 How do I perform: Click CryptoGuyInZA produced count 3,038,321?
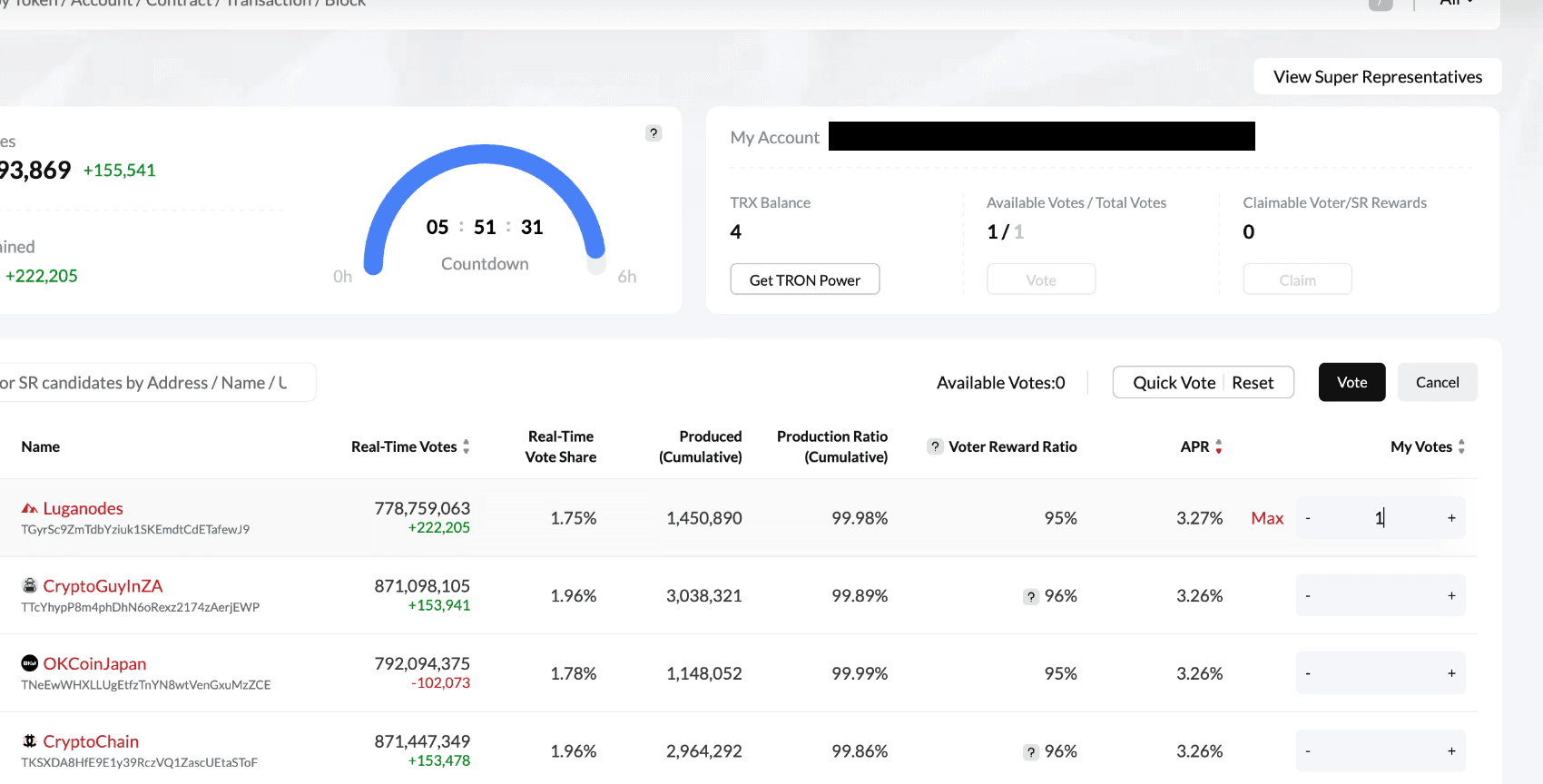click(x=704, y=596)
